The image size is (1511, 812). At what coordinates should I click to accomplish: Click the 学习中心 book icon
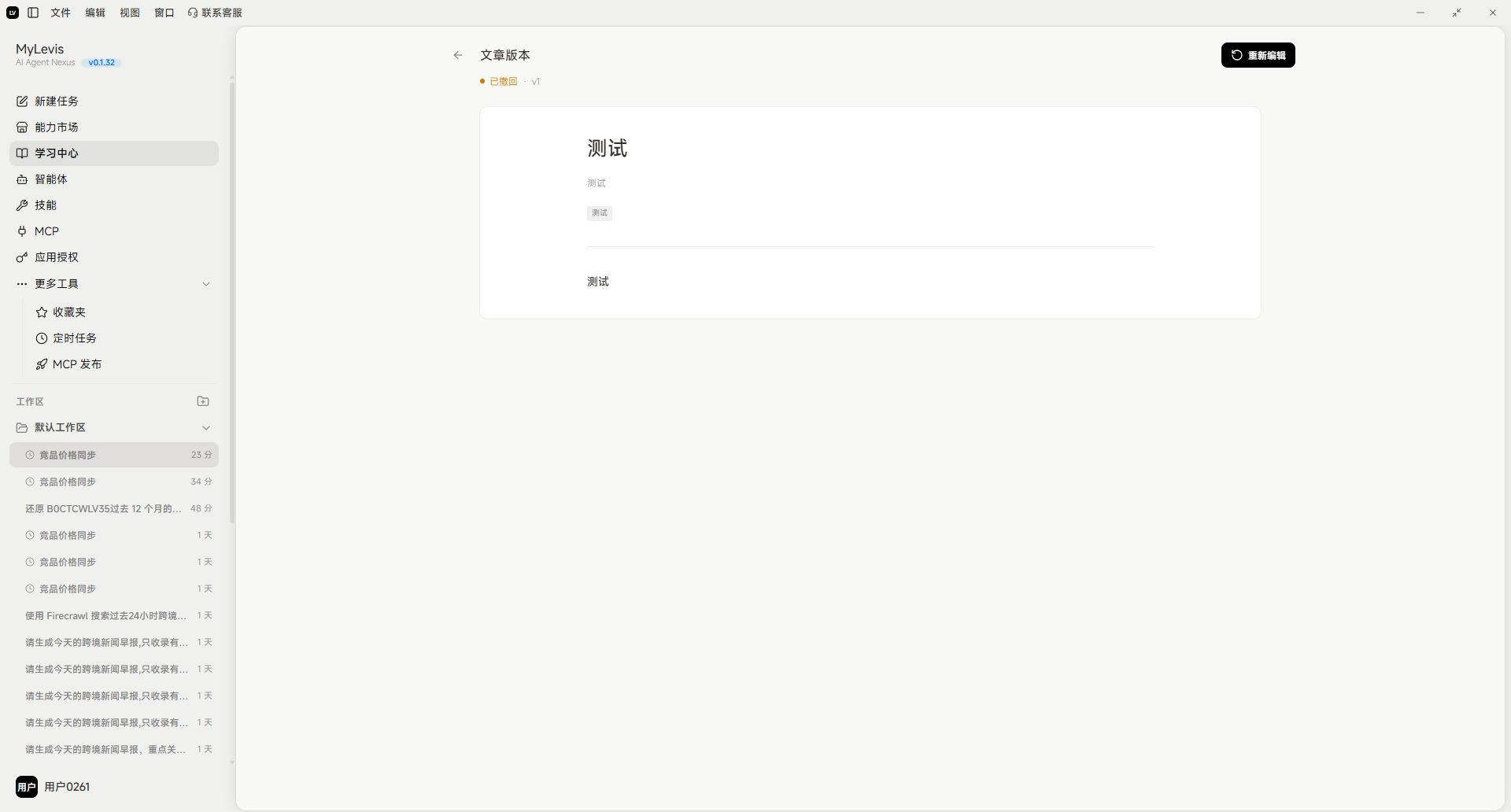click(22, 153)
